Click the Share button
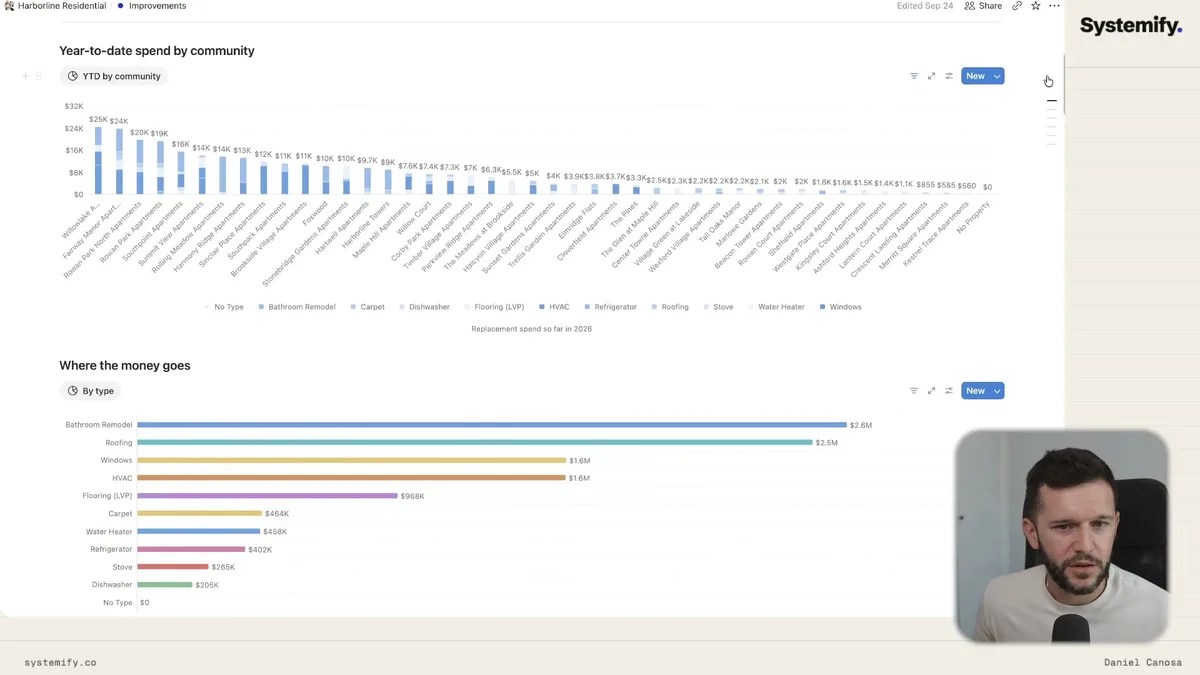Viewport: 1200px width, 675px height. tap(983, 6)
